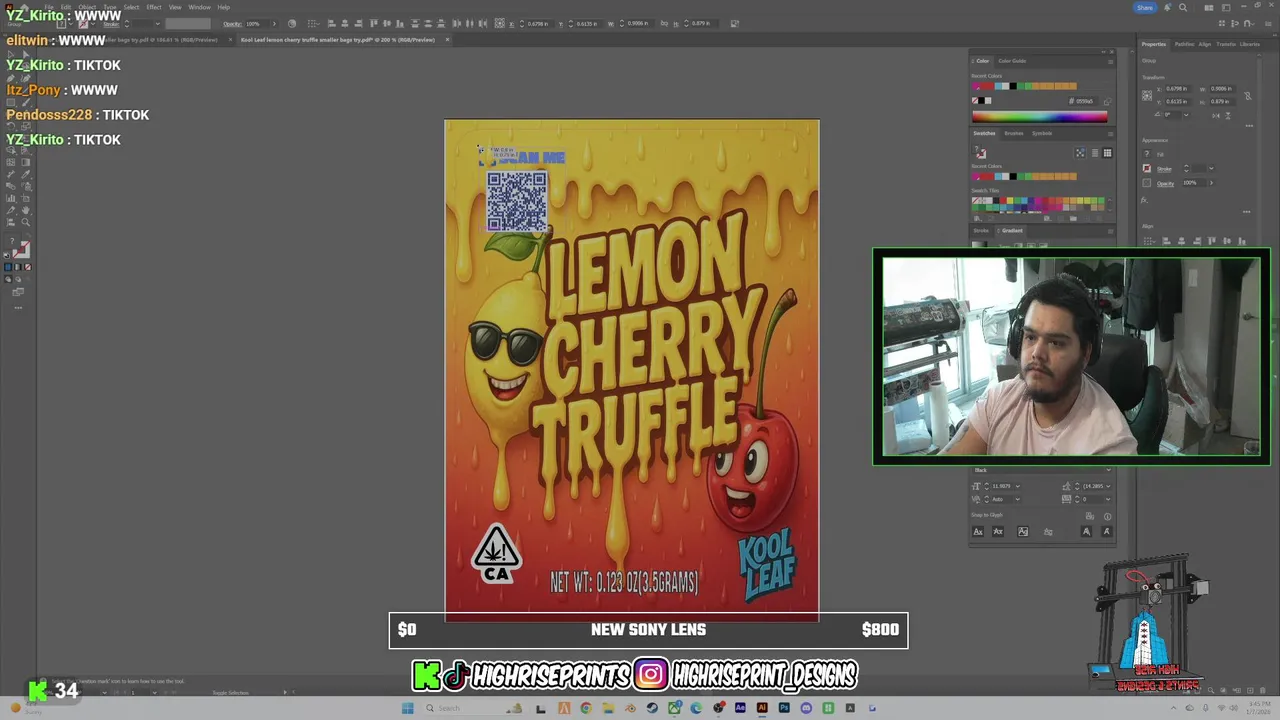Viewport: 1280px width, 720px height.
Task: Click the W width field in Properties
Action: 1222,89
